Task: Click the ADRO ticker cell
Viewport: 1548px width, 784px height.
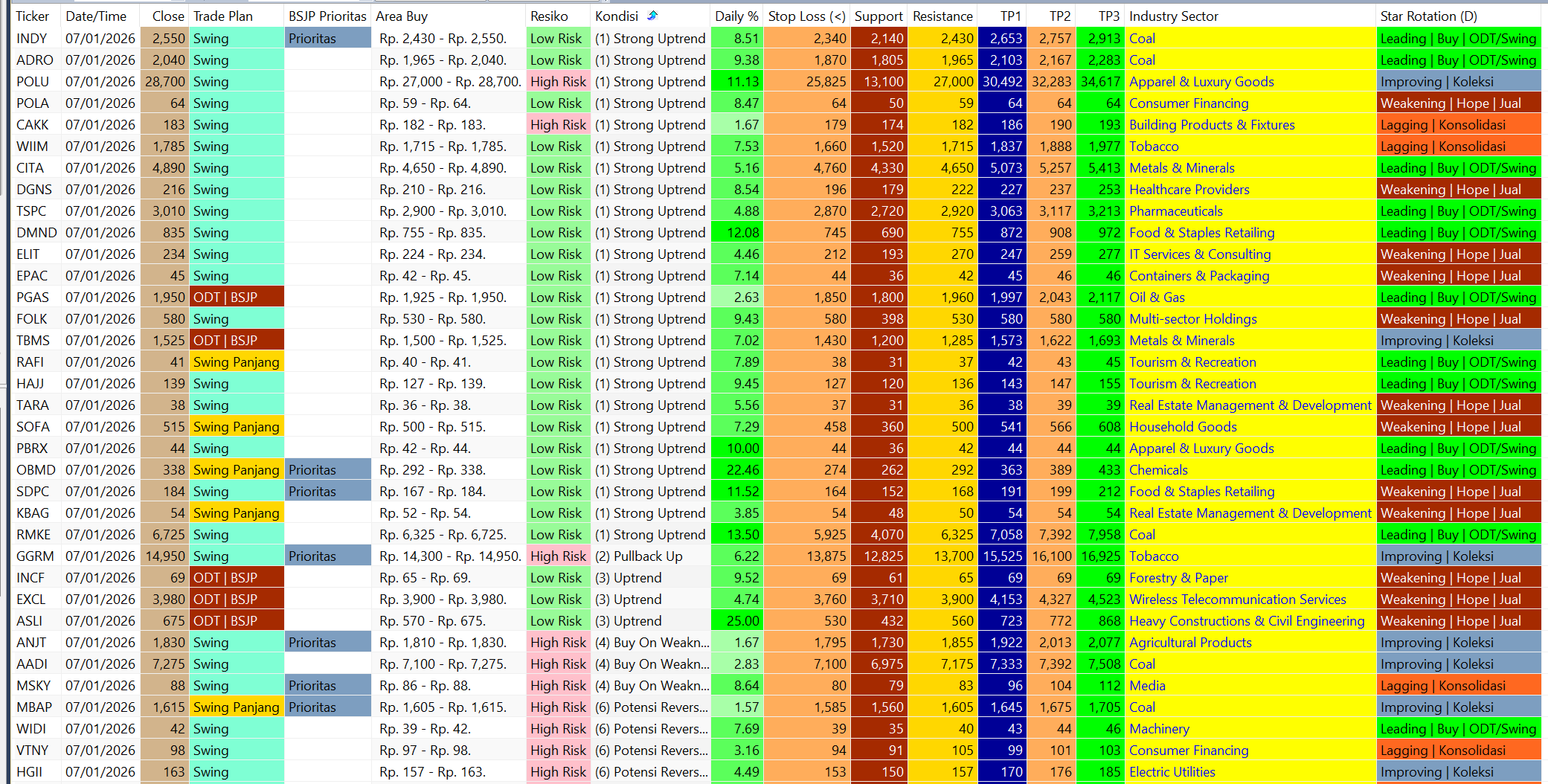Action: tap(35, 60)
